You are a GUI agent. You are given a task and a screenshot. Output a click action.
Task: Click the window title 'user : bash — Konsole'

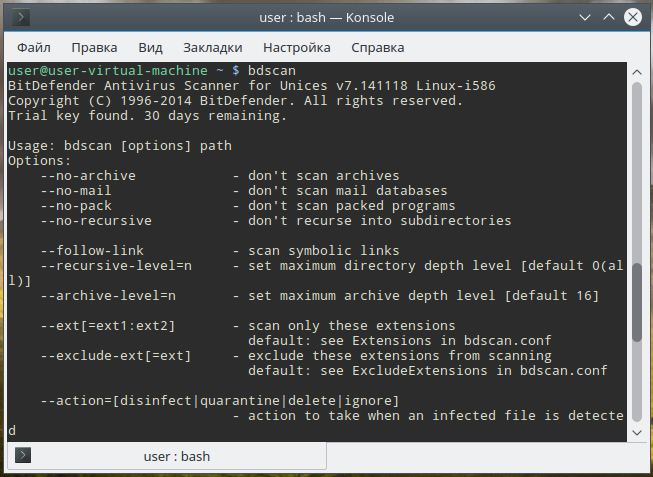pos(326,17)
